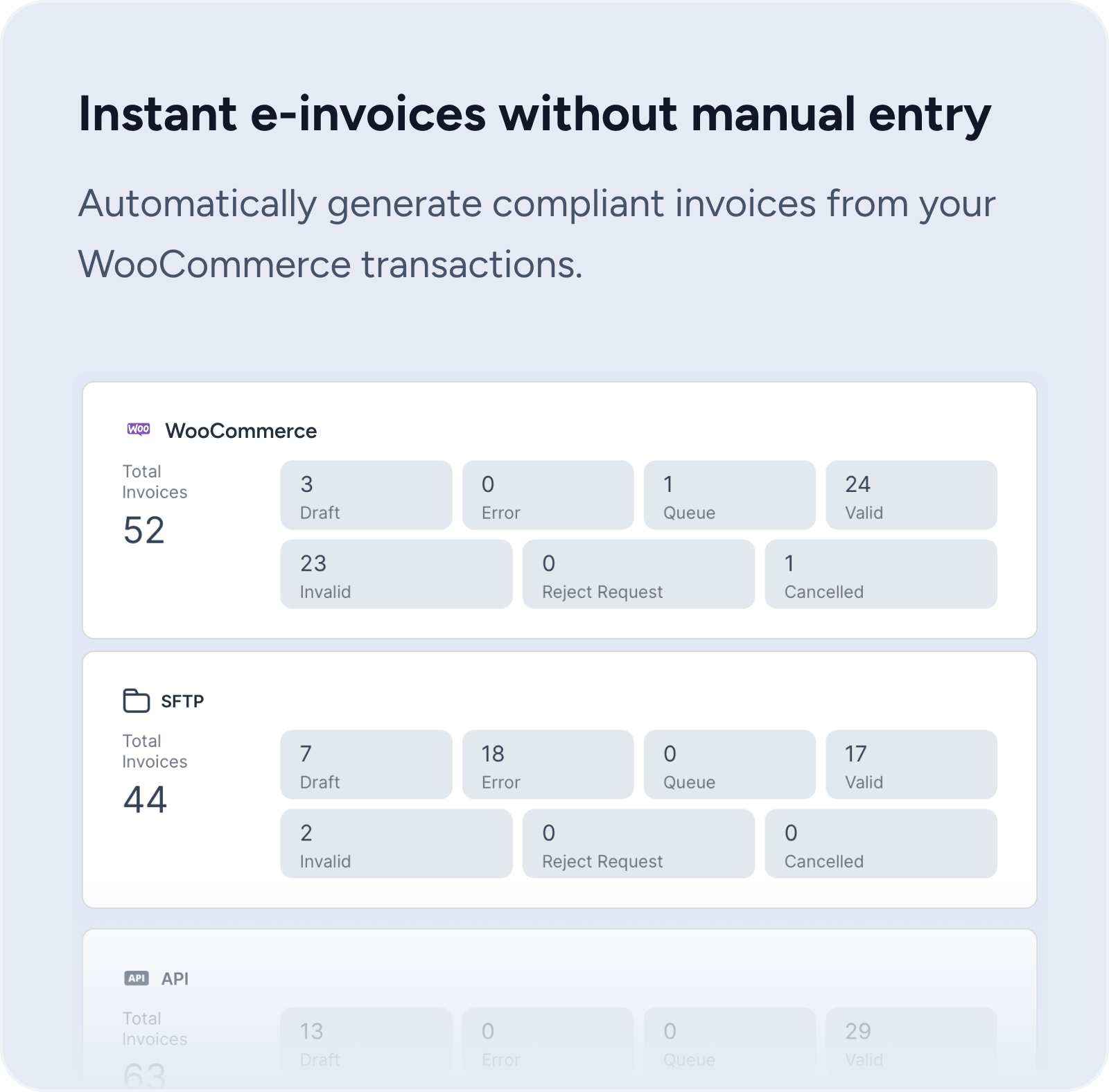This screenshot has height=1092, width=1109.
Task: Click the WooCommerce logo icon
Action: 139,430
